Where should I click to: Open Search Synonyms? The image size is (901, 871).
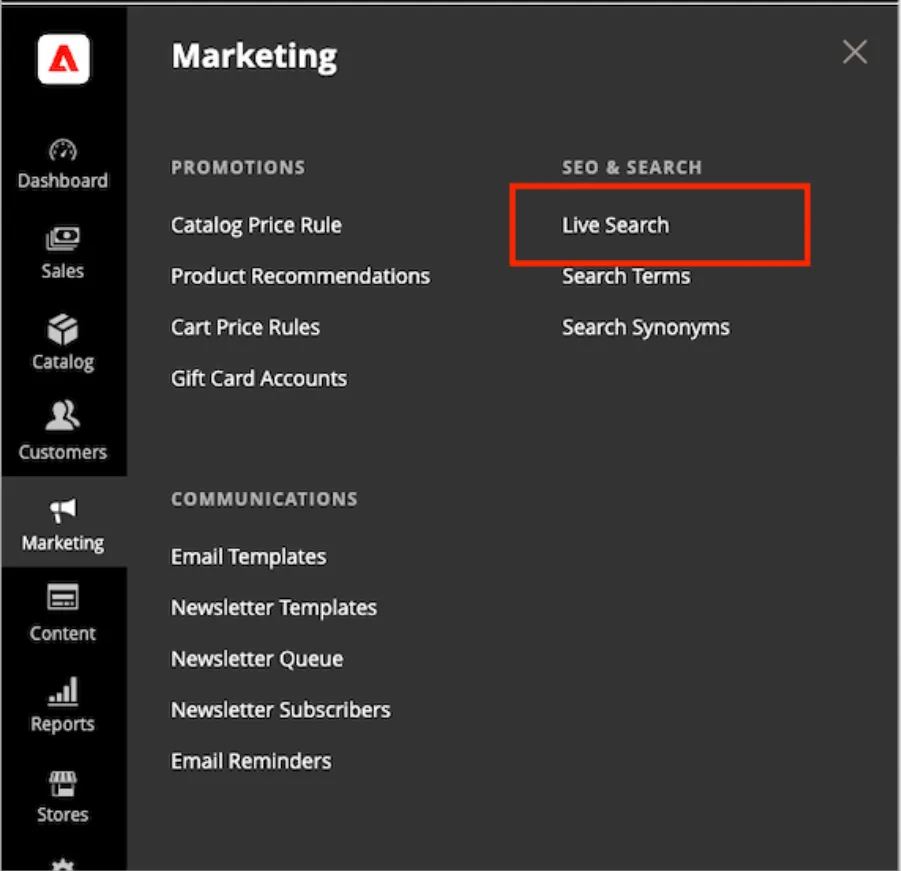click(646, 327)
